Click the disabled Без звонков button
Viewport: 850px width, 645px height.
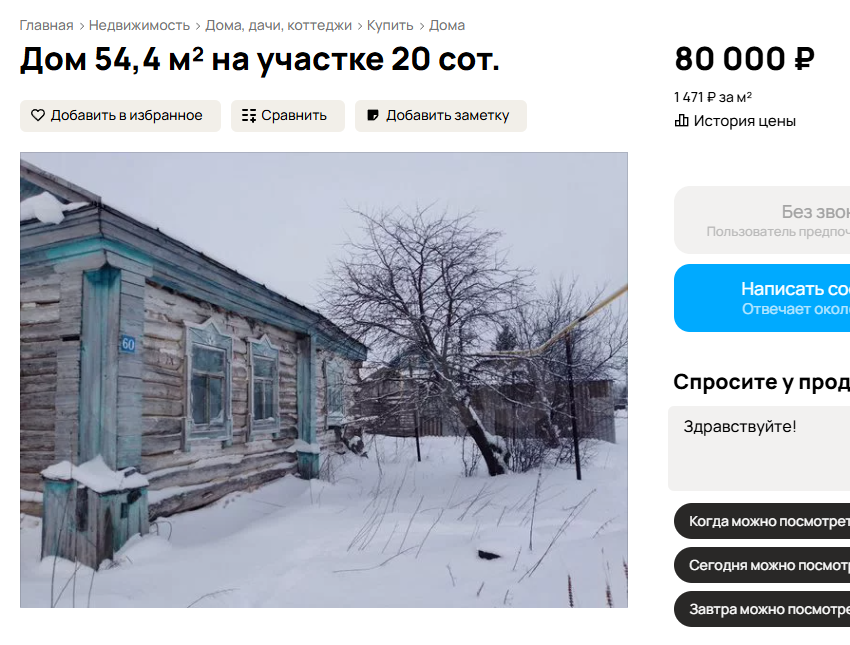point(762,220)
